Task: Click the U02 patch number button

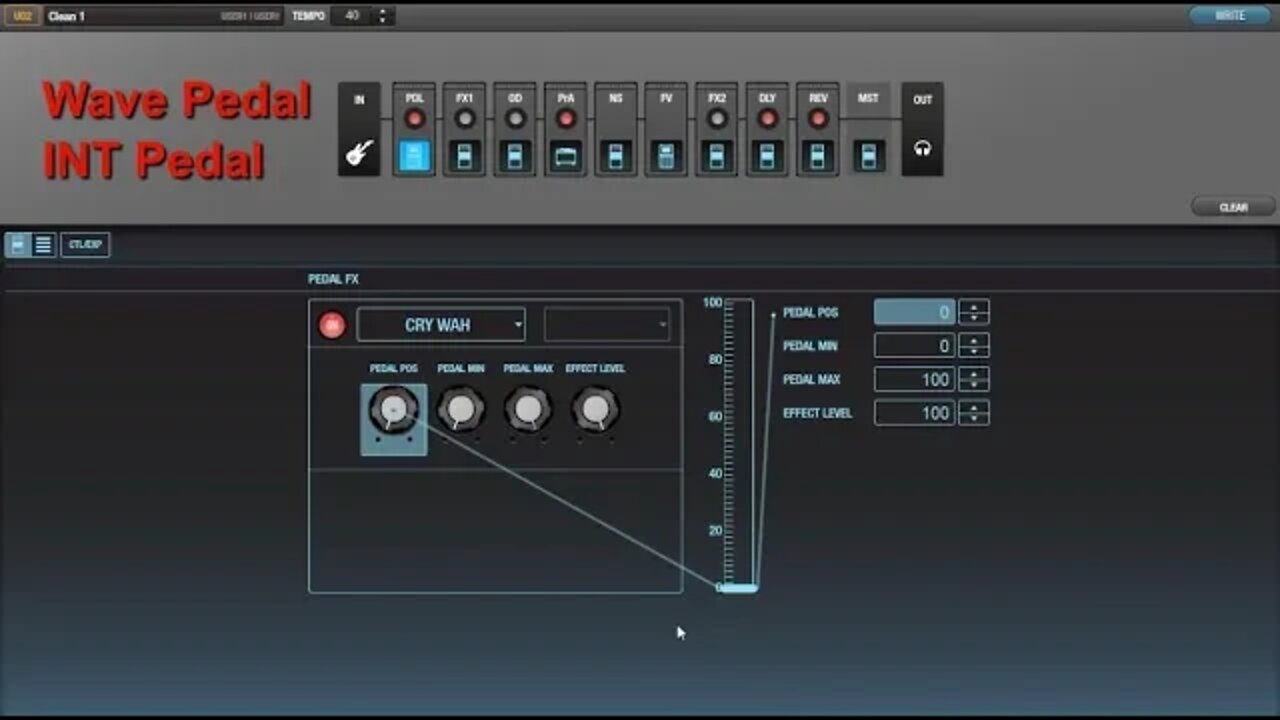Action: [x=23, y=16]
